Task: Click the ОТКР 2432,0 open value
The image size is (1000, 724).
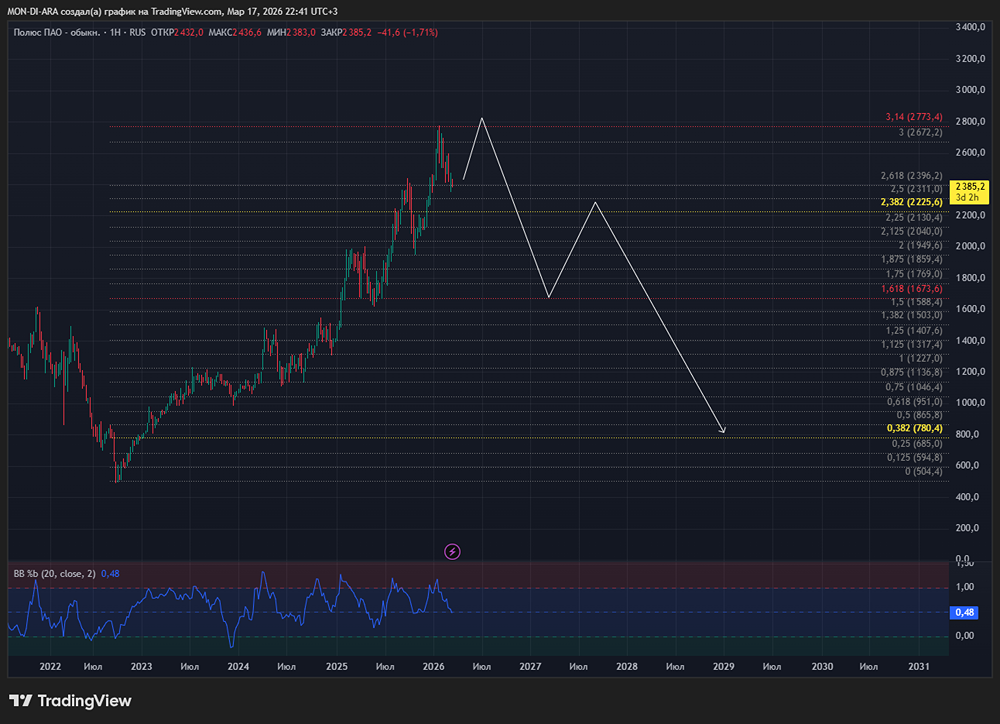Action: pos(177,32)
